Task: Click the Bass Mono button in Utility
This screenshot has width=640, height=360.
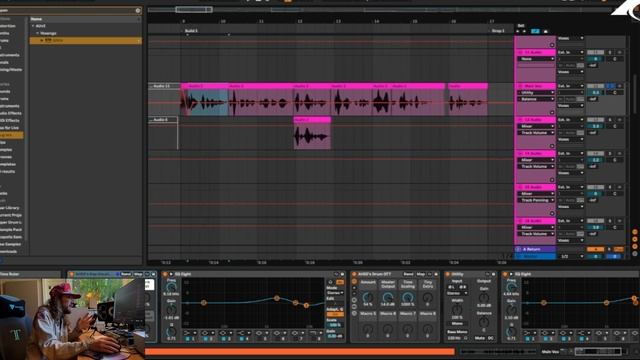Action: (x=457, y=332)
